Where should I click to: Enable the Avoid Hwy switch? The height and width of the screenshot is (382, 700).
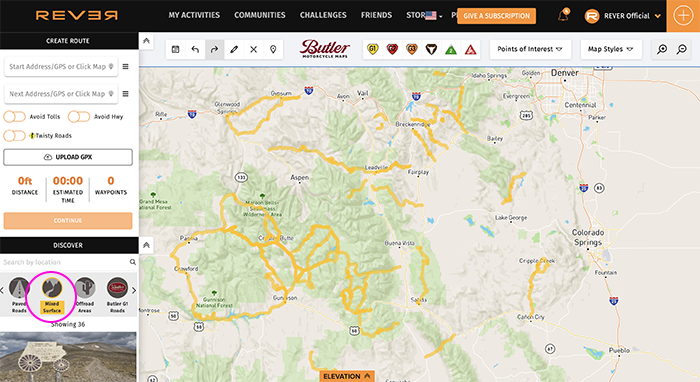pyautogui.click(x=79, y=116)
